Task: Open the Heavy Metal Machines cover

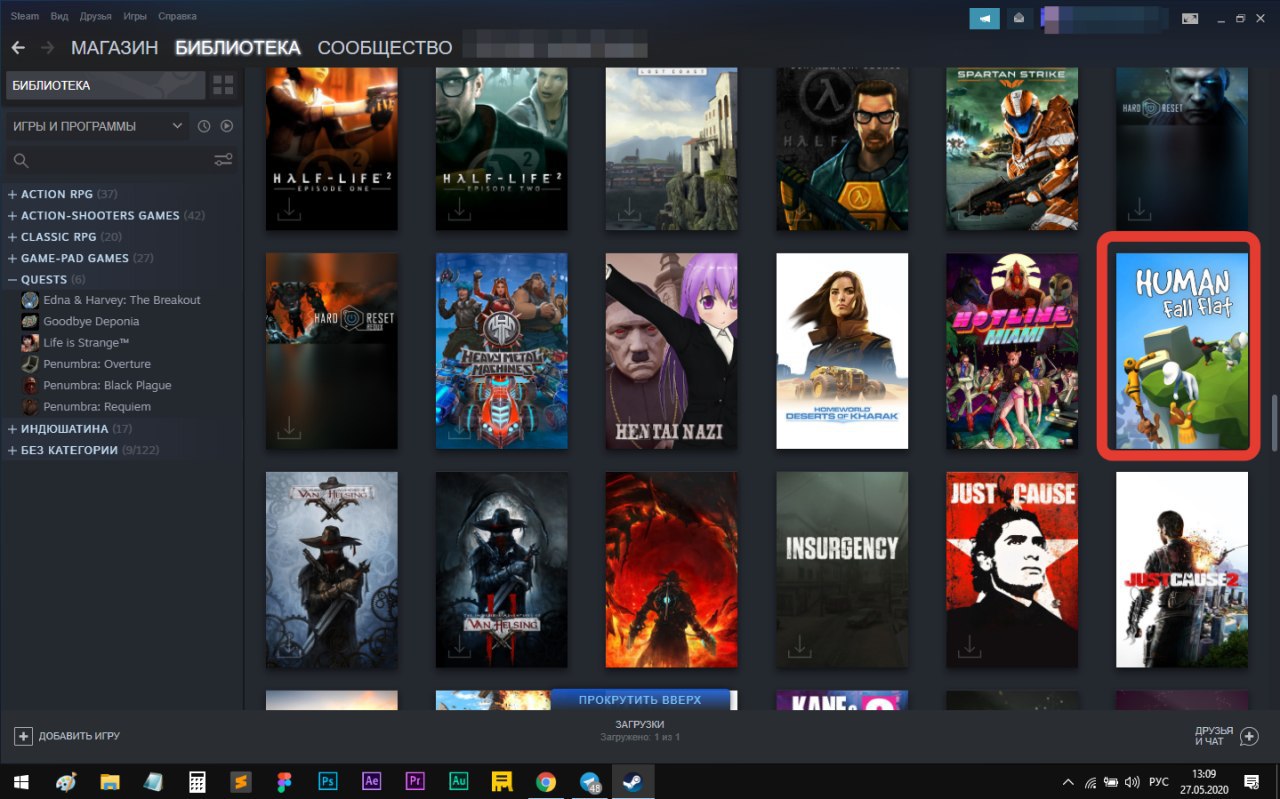Action: coord(502,350)
